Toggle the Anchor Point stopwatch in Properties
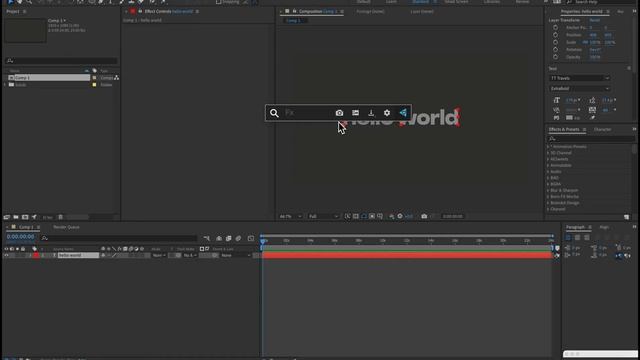 [555, 28]
